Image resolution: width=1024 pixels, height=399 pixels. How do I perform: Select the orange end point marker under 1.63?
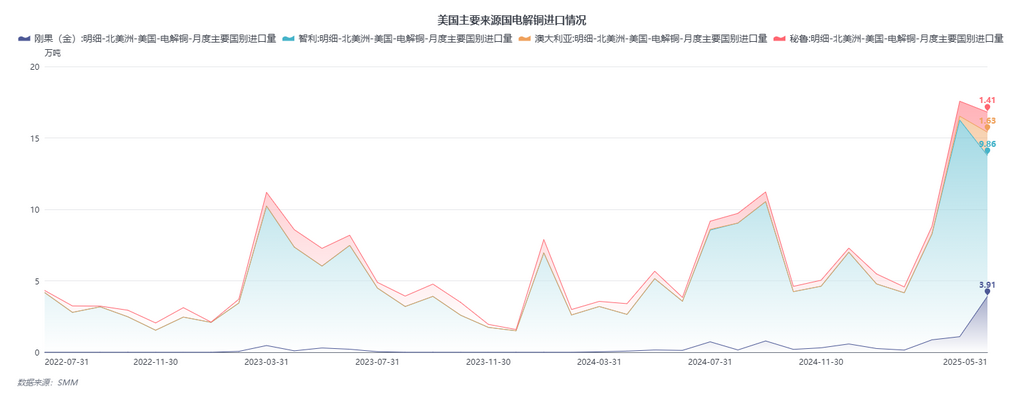[x=987, y=127]
